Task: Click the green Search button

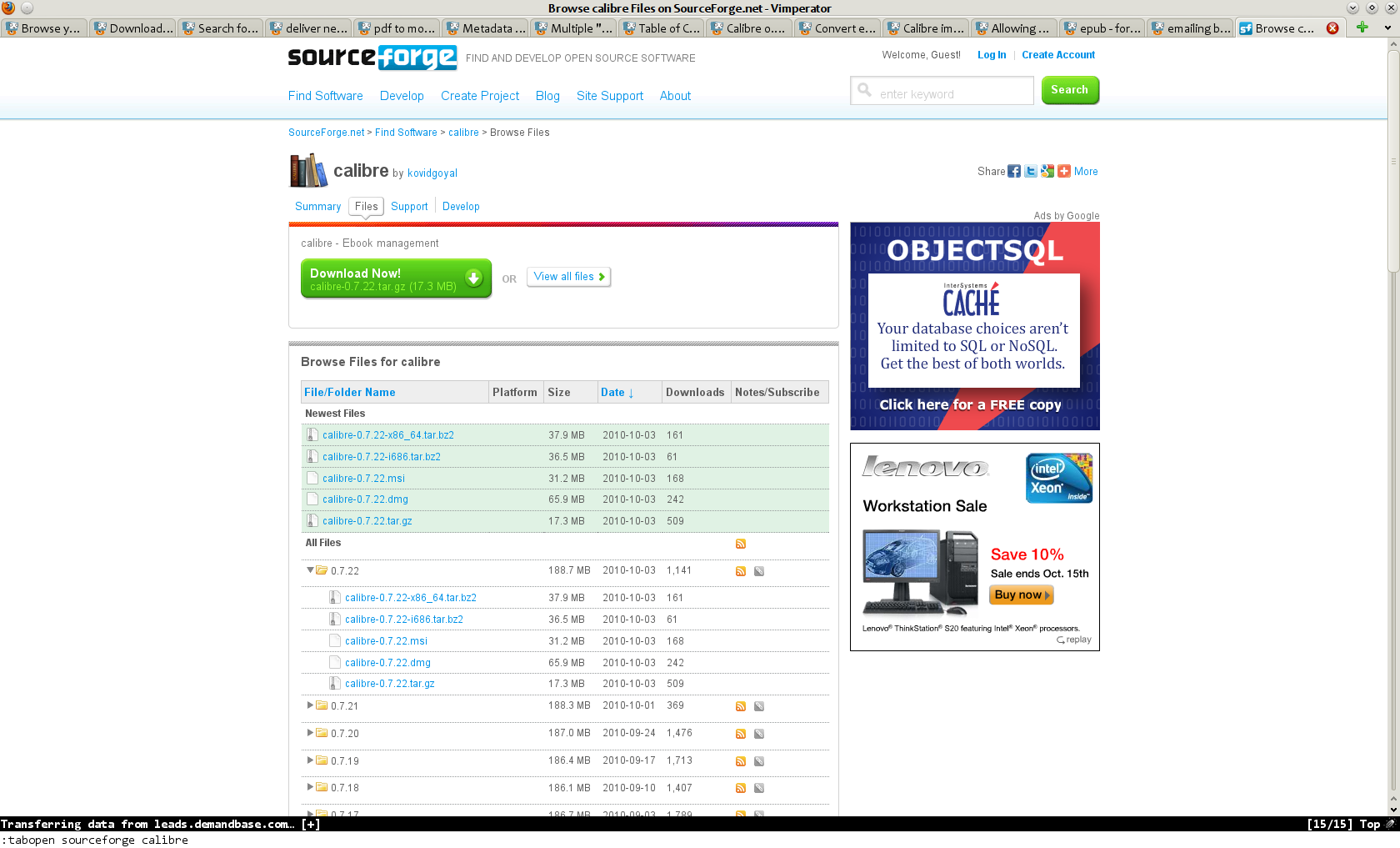Action: pyautogui.click(x=1070, y=90)
